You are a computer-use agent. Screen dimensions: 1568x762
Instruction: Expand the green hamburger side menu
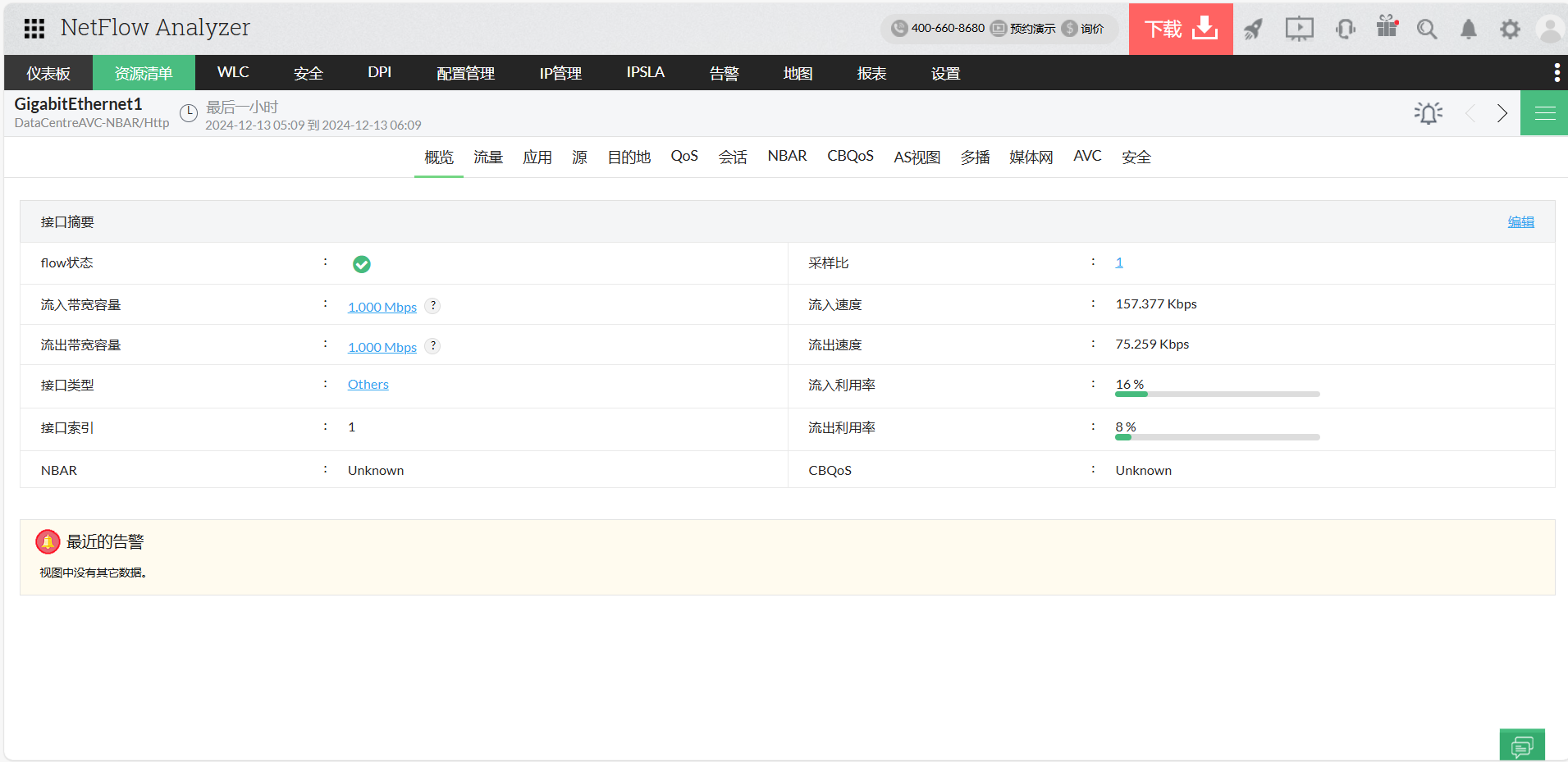pyautogui.click(x=1544, y=113)
